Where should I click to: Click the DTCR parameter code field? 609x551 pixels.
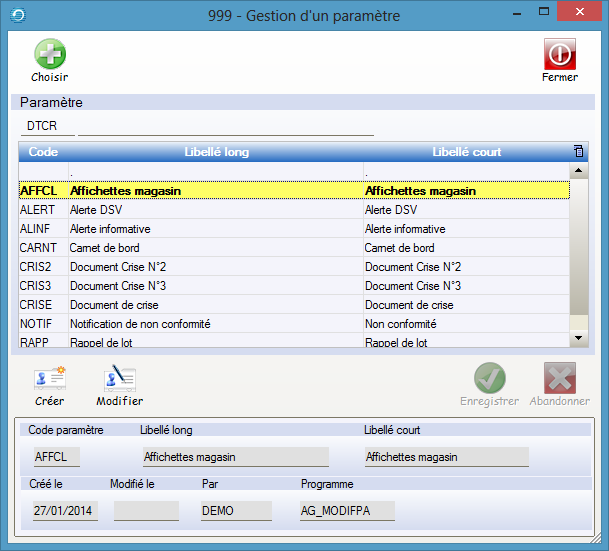click(x=46, y=127)
